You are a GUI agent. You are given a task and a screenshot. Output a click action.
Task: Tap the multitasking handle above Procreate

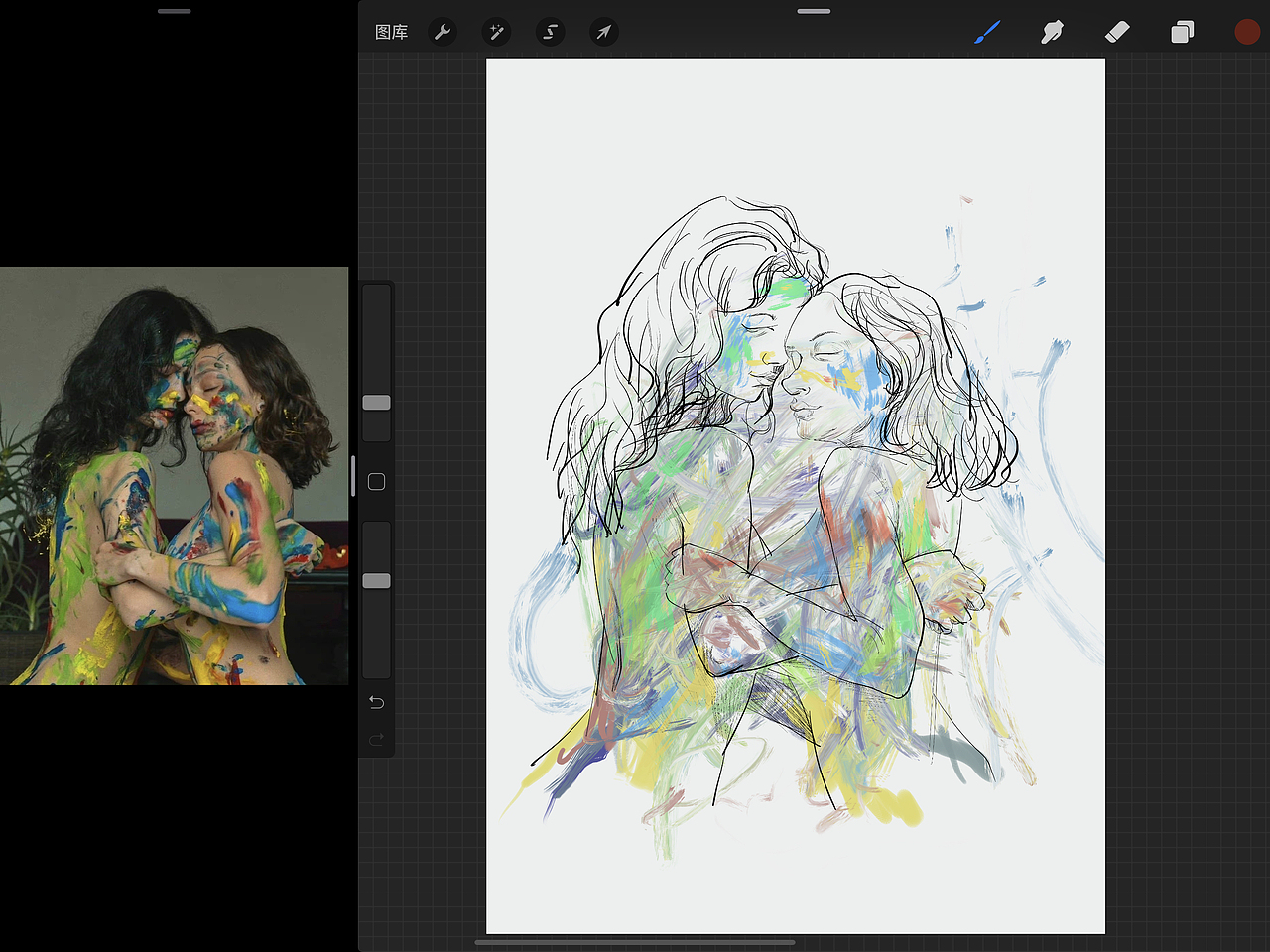[814, 11]
